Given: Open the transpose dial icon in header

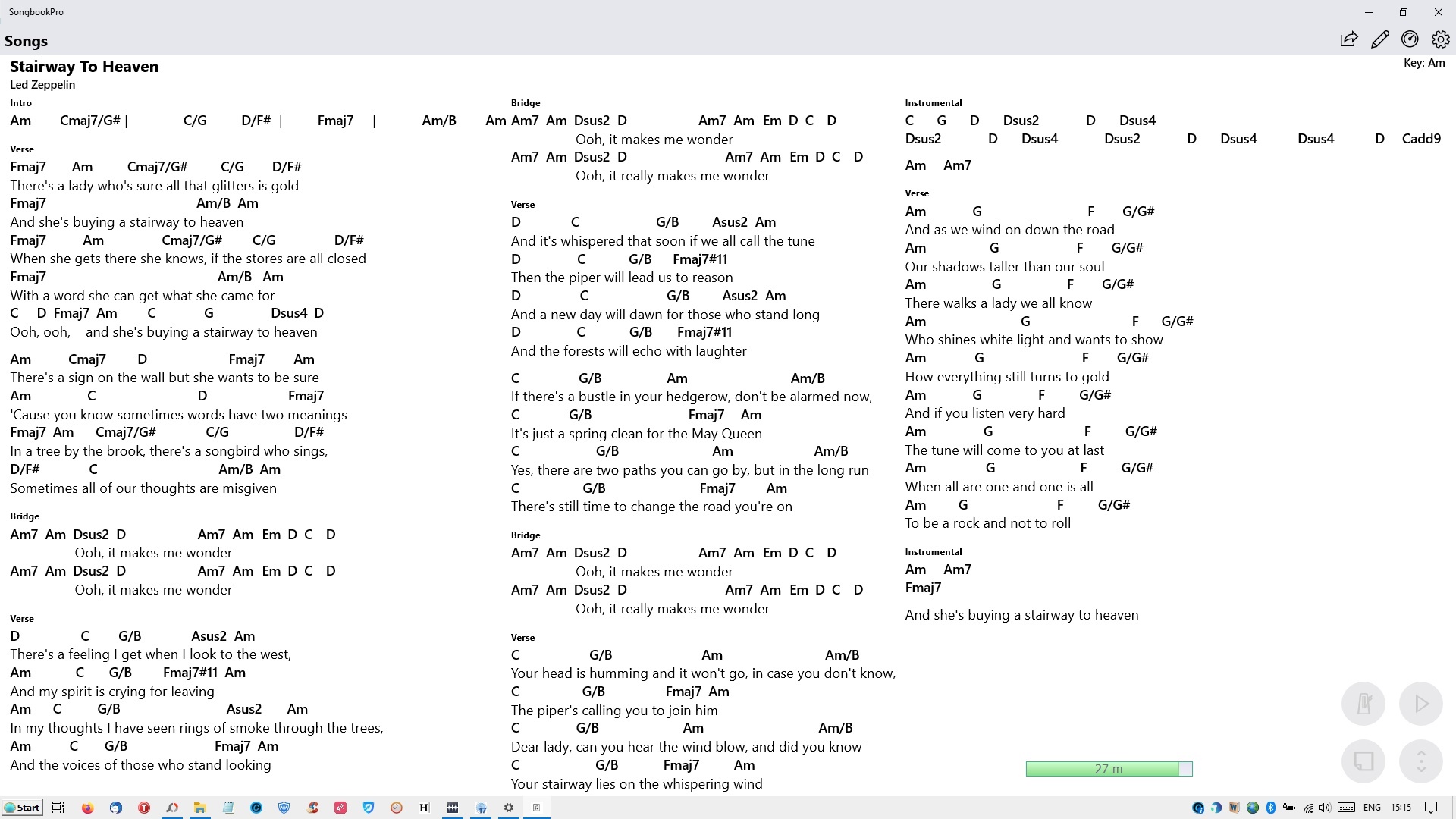Looking at the screenshot, I should (x=1410, y=39).
